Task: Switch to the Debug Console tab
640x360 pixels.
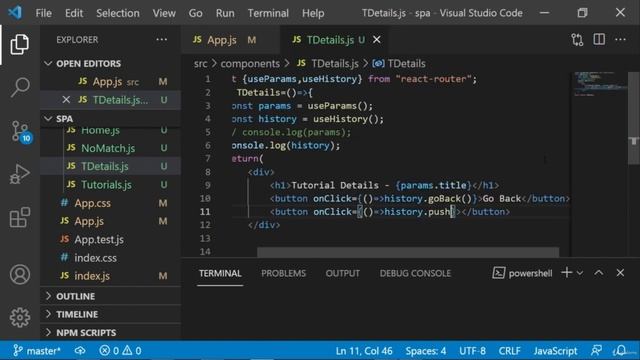Action: pyautogui.click(x=415, y=273)
